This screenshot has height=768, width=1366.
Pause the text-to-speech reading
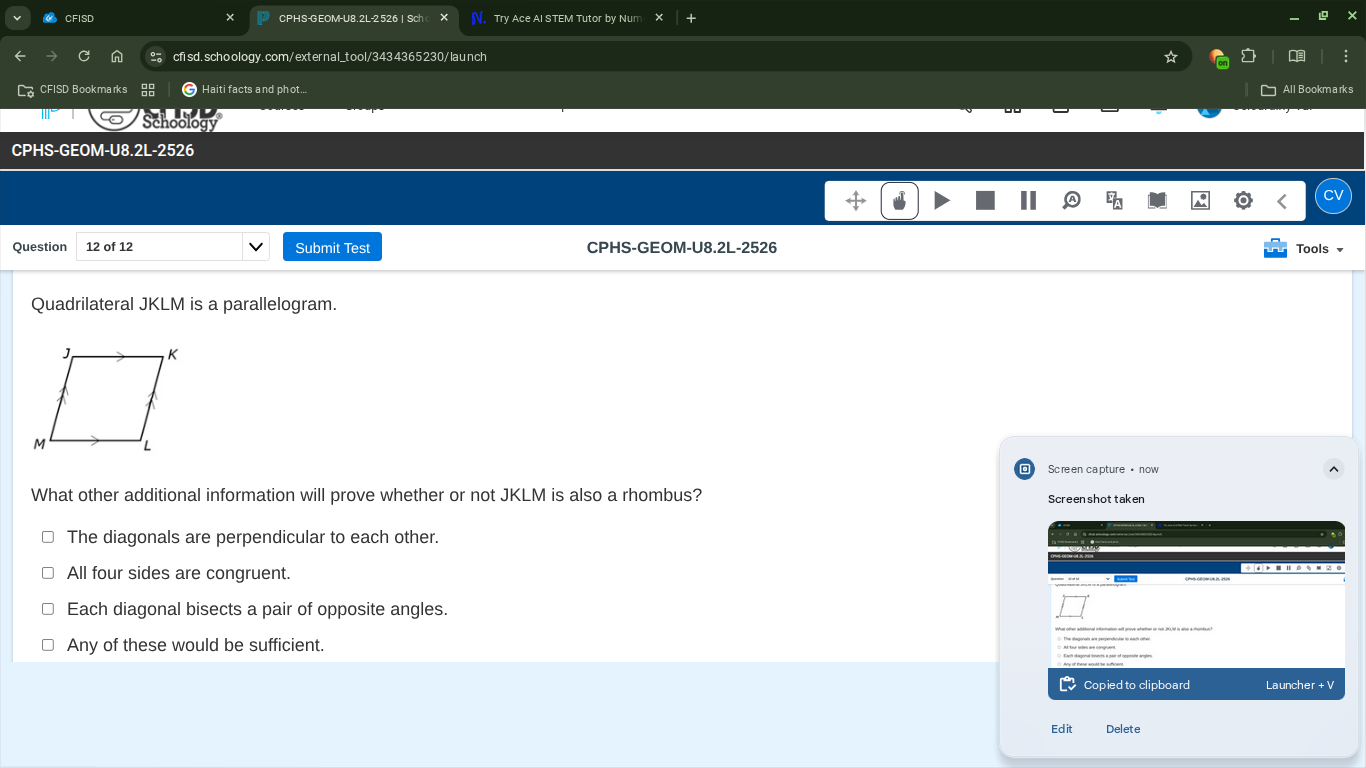tap(1028, 201)
